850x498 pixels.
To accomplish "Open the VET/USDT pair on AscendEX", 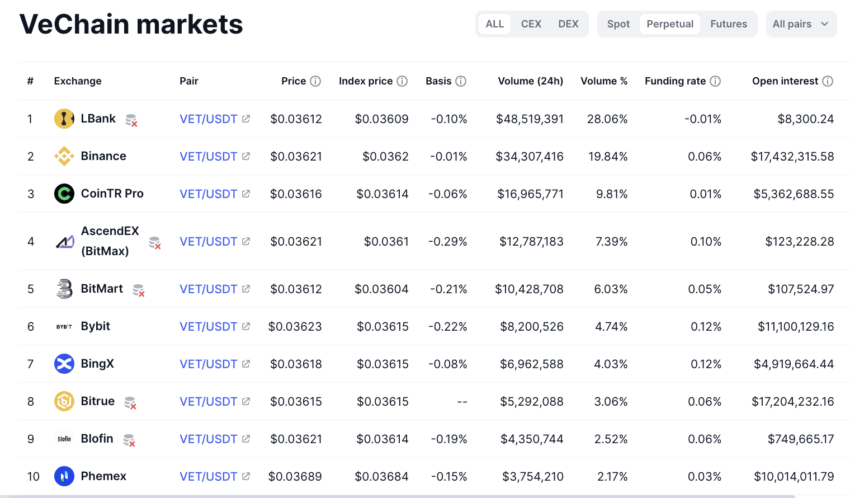I will (x=208, y=242).
